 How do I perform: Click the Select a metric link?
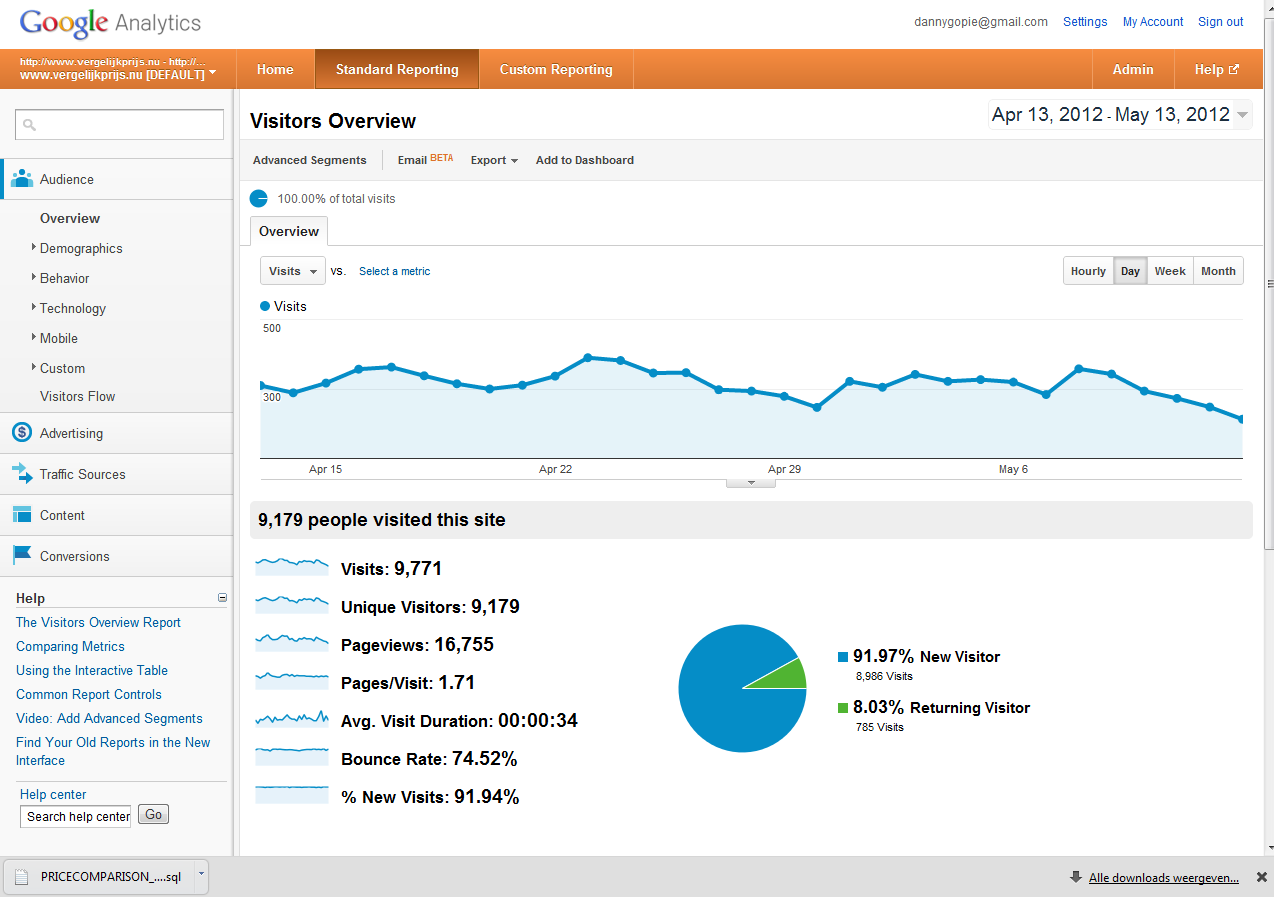(395, 271)
